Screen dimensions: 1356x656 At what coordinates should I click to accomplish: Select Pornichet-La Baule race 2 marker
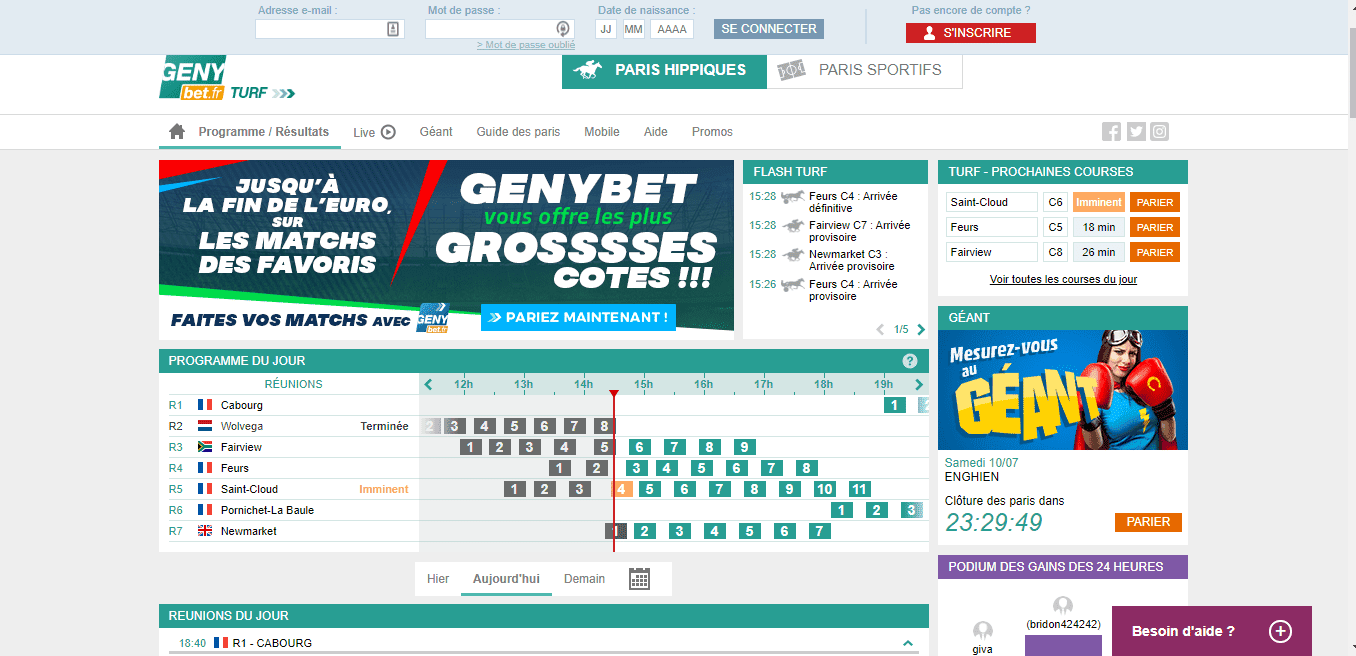(877, 510)
